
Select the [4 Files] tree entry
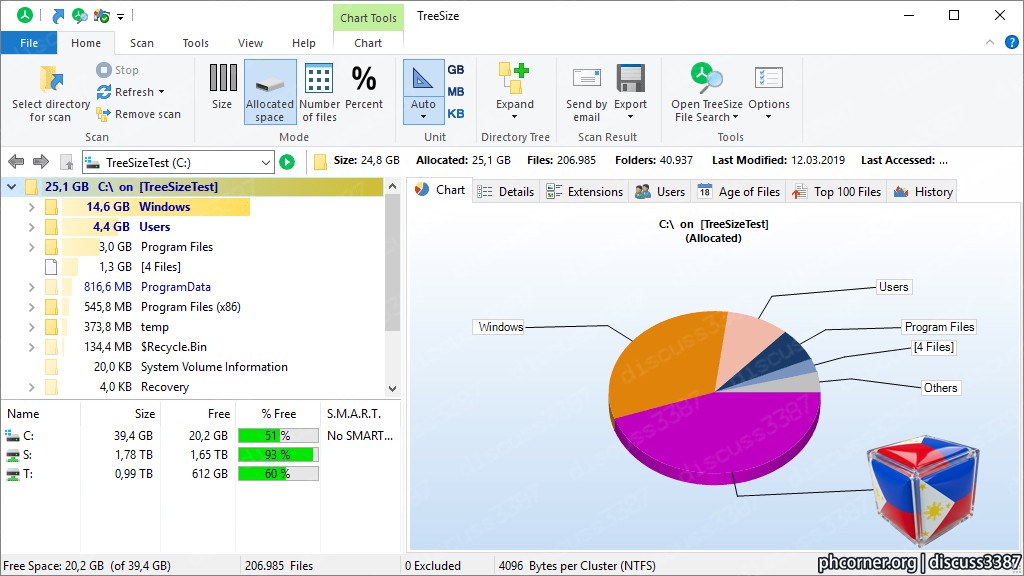click(161, 267)
